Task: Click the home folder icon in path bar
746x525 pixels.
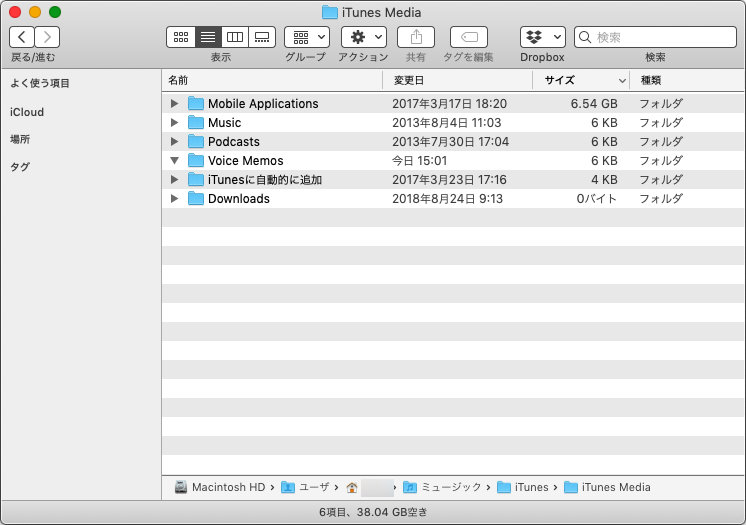Action: coord(352,487)
